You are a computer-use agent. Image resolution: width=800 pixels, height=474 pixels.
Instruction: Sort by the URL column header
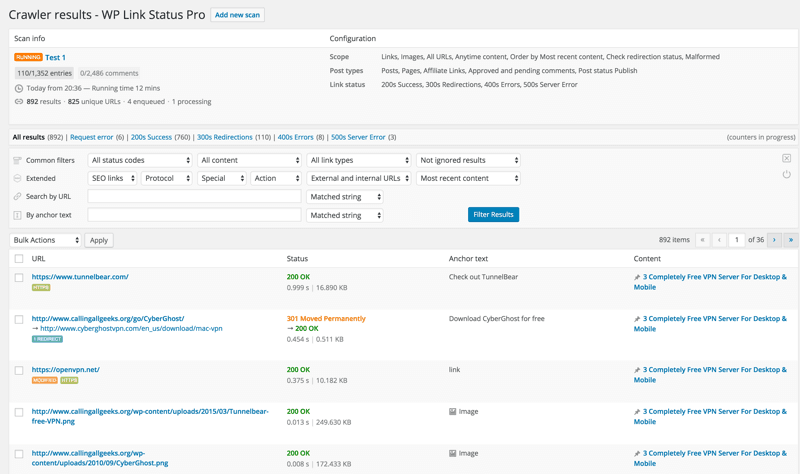(38, 259)
